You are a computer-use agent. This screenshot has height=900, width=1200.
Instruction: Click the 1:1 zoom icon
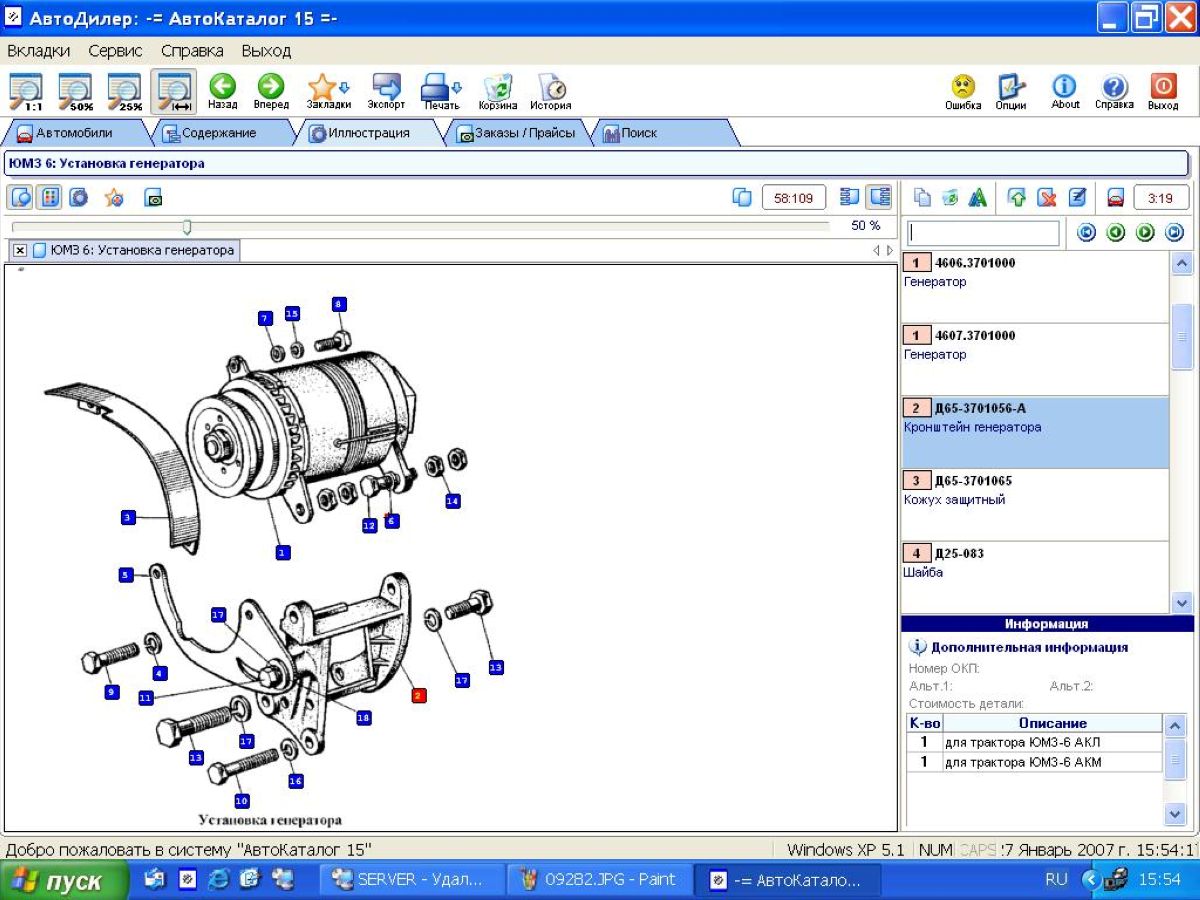25,91
